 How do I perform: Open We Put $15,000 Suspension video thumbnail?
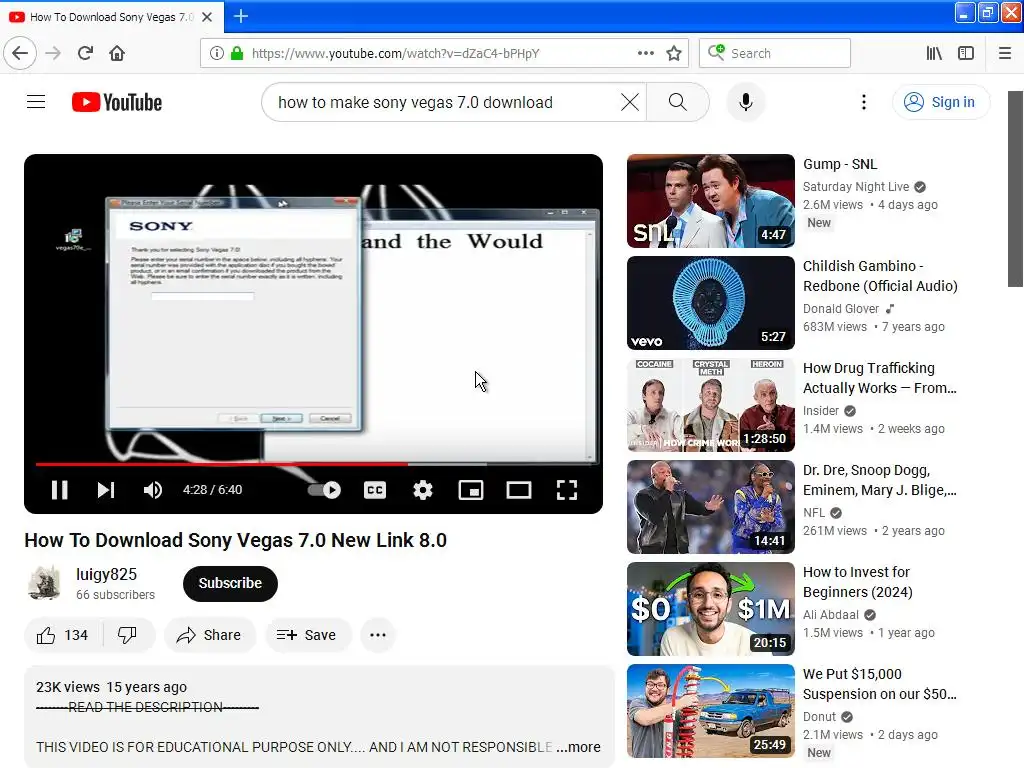click(x=711, y=711)
